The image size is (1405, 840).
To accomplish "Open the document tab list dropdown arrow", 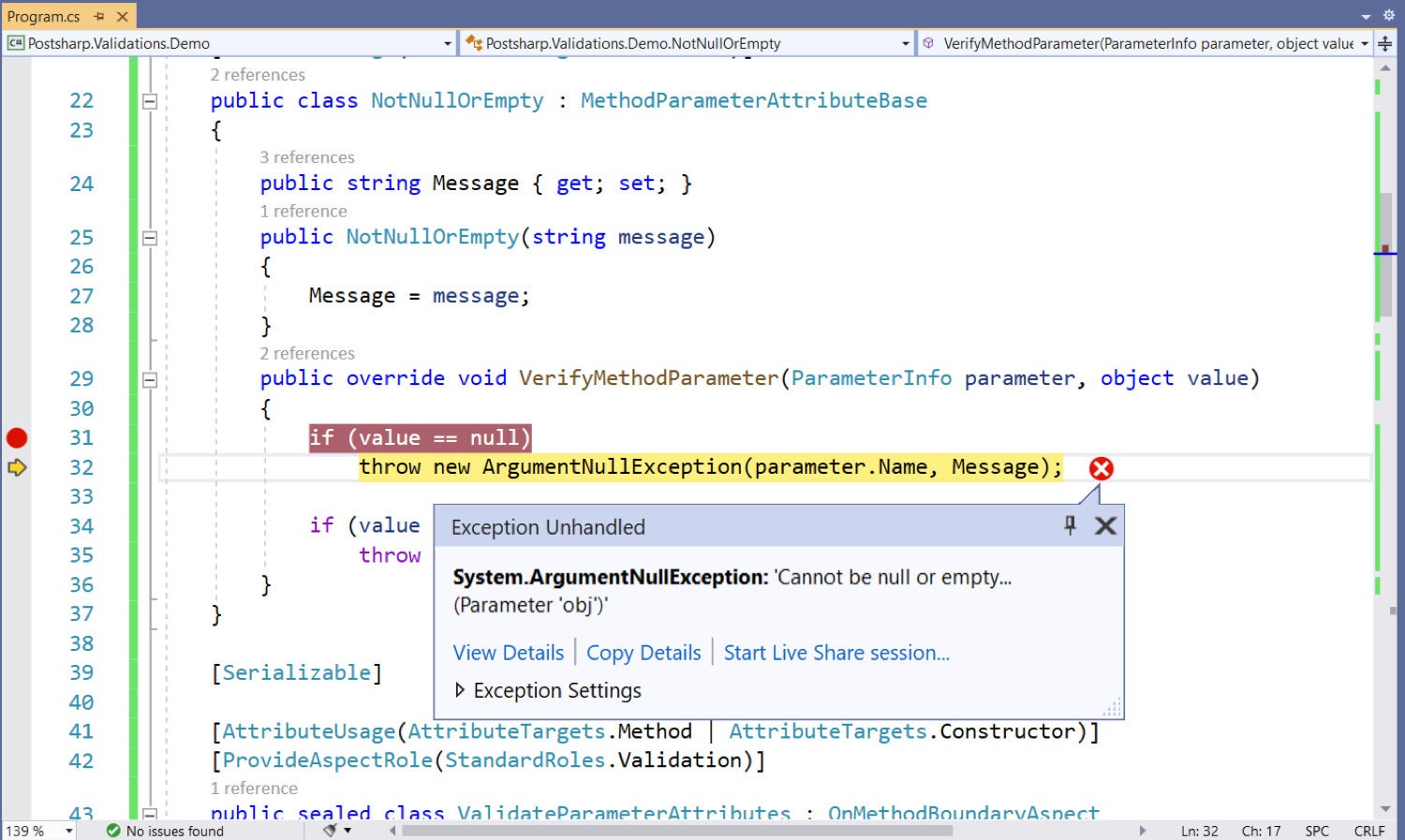I will [1366, 17].
